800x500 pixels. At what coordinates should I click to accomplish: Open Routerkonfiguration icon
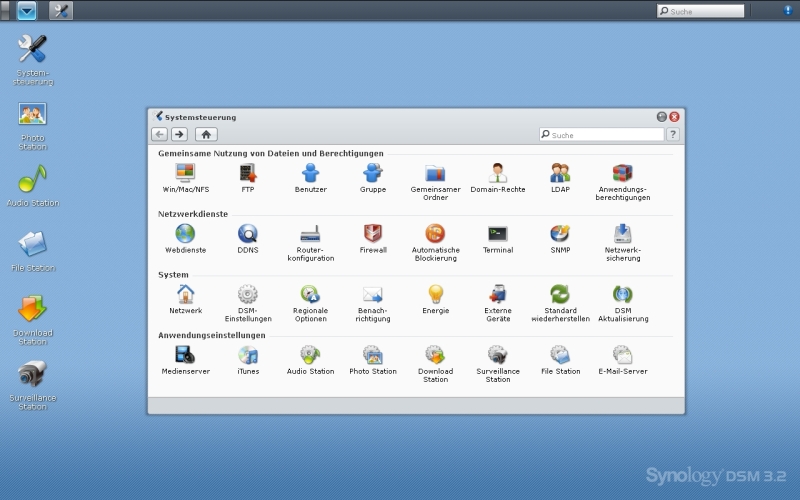tap(310, 234)
